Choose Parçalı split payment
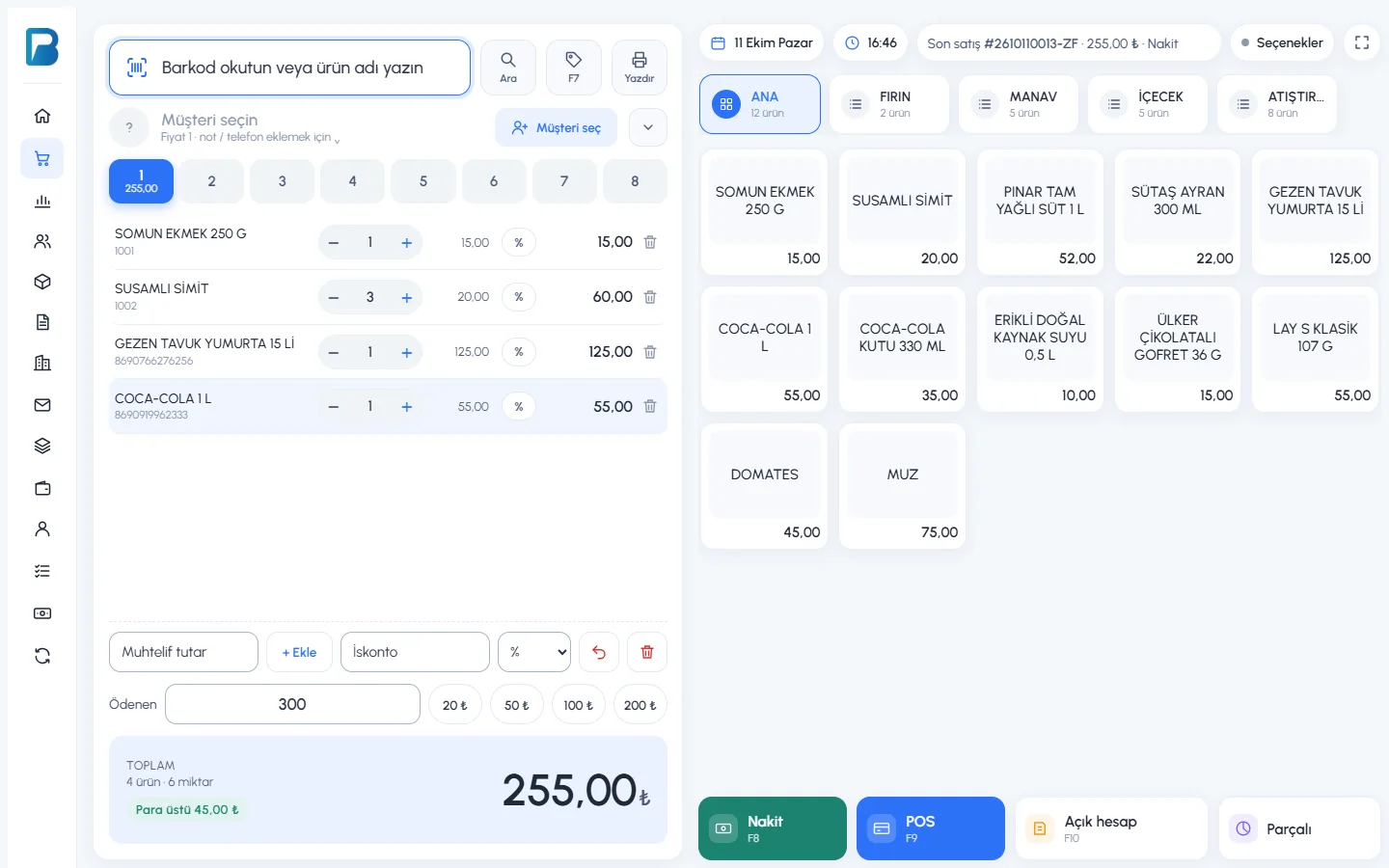 click(1299, 828)
